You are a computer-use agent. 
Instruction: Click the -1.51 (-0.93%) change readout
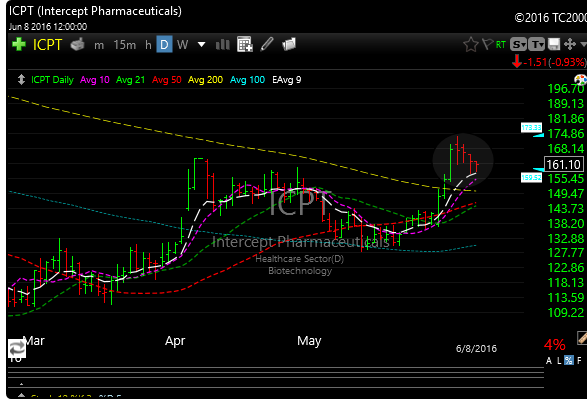(554, 62)
